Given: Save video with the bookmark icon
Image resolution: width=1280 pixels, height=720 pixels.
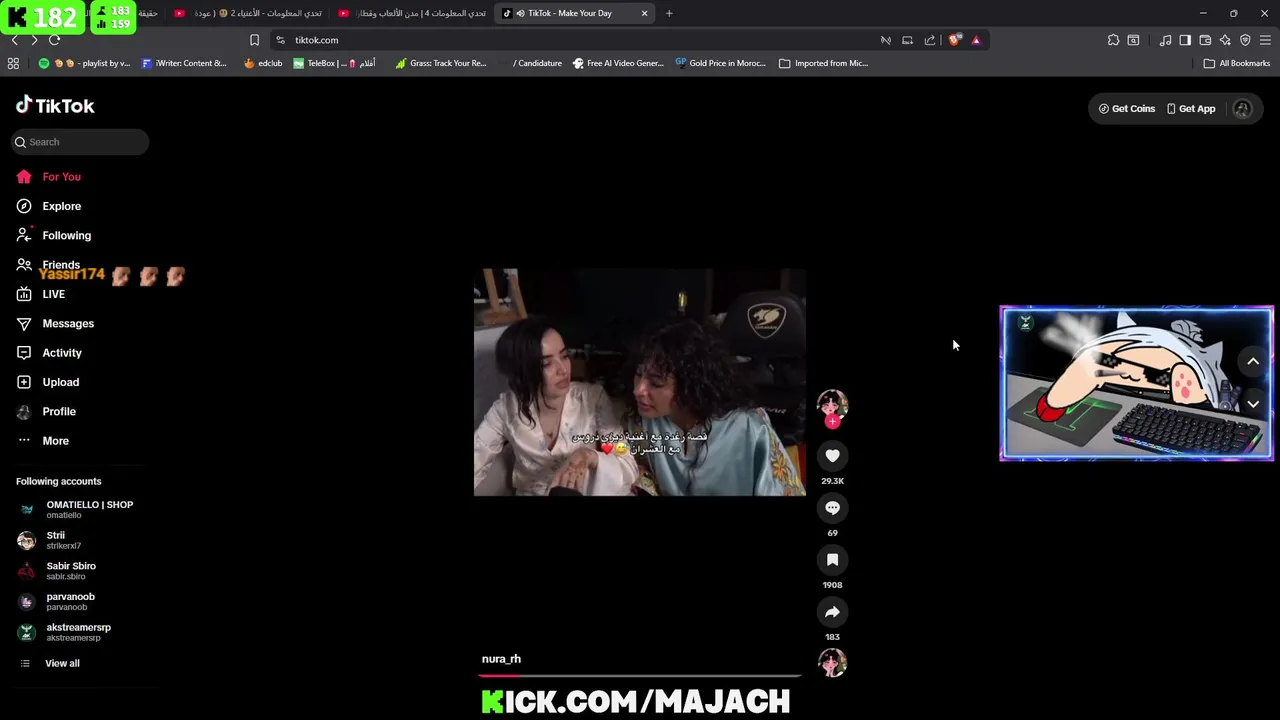Looking at the screenshot, I should point(832,560).
